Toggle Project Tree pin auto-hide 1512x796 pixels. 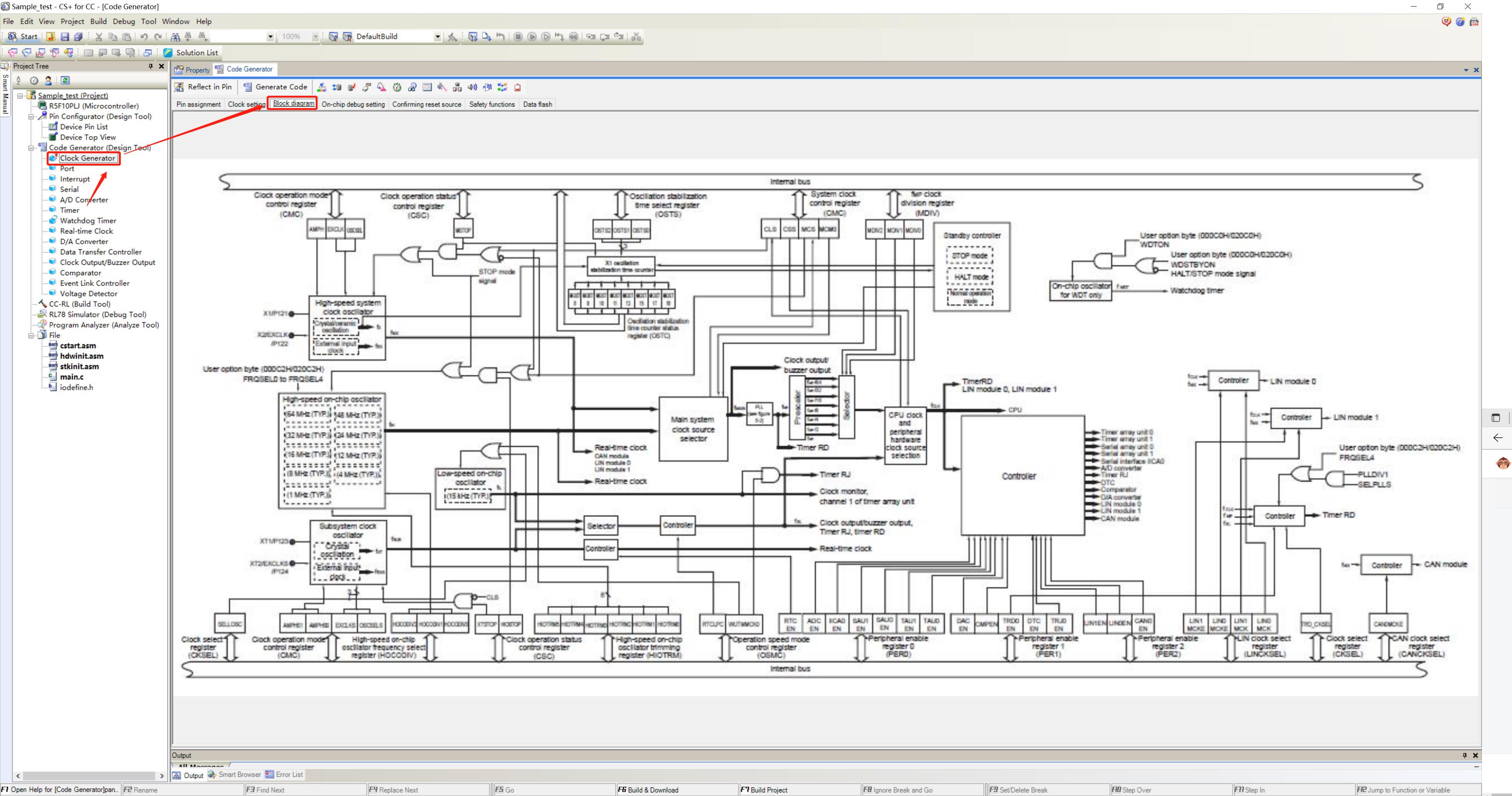[150, 66]
